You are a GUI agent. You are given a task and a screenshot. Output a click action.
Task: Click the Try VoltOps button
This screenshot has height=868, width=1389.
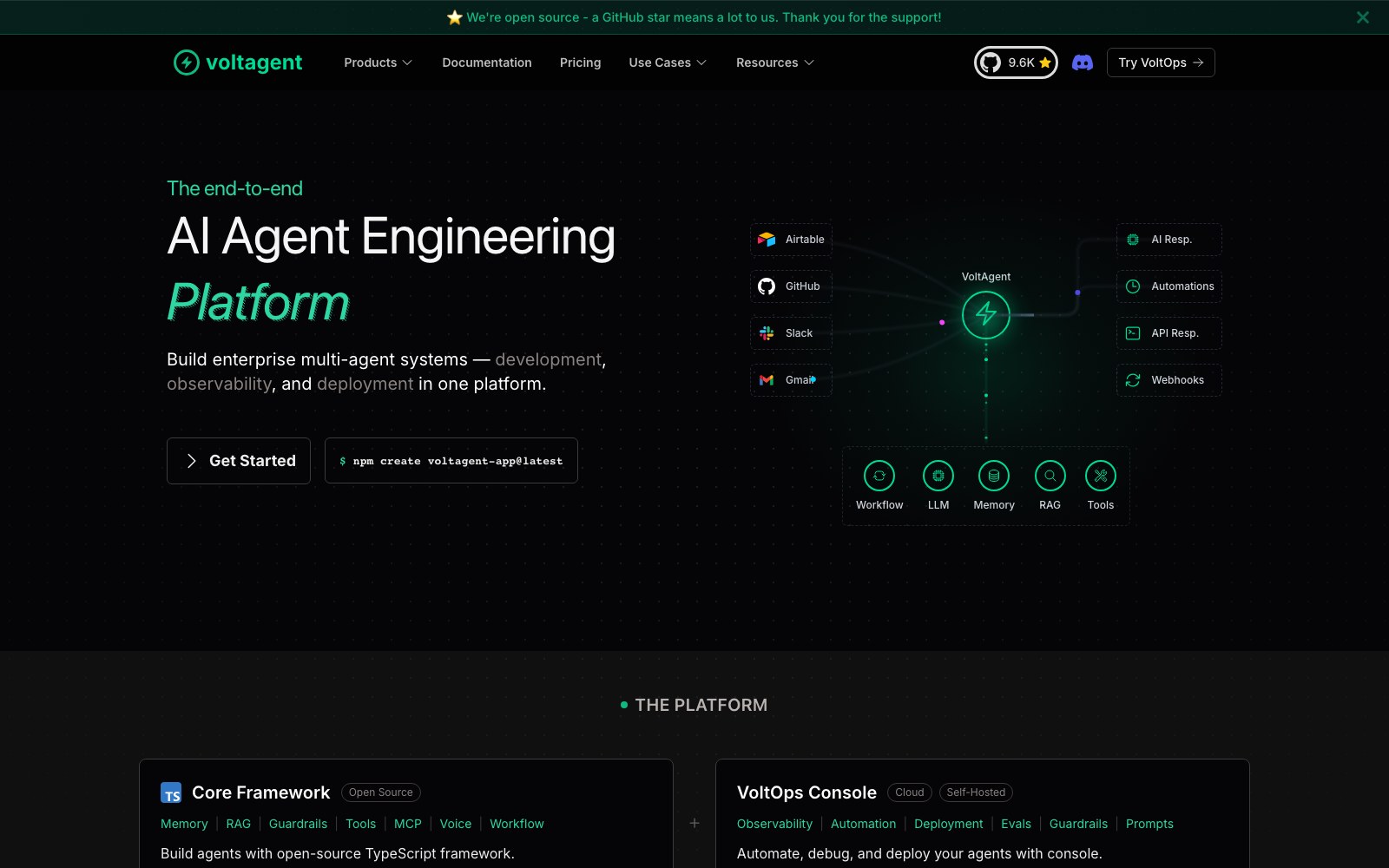[x=1161, y=62]
